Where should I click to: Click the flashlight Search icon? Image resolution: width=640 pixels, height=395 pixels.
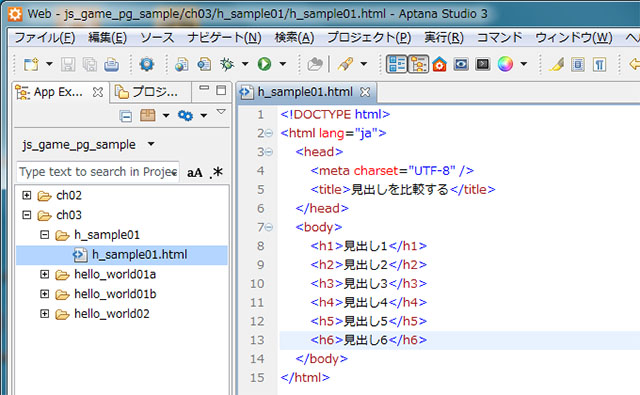[345, 64]
